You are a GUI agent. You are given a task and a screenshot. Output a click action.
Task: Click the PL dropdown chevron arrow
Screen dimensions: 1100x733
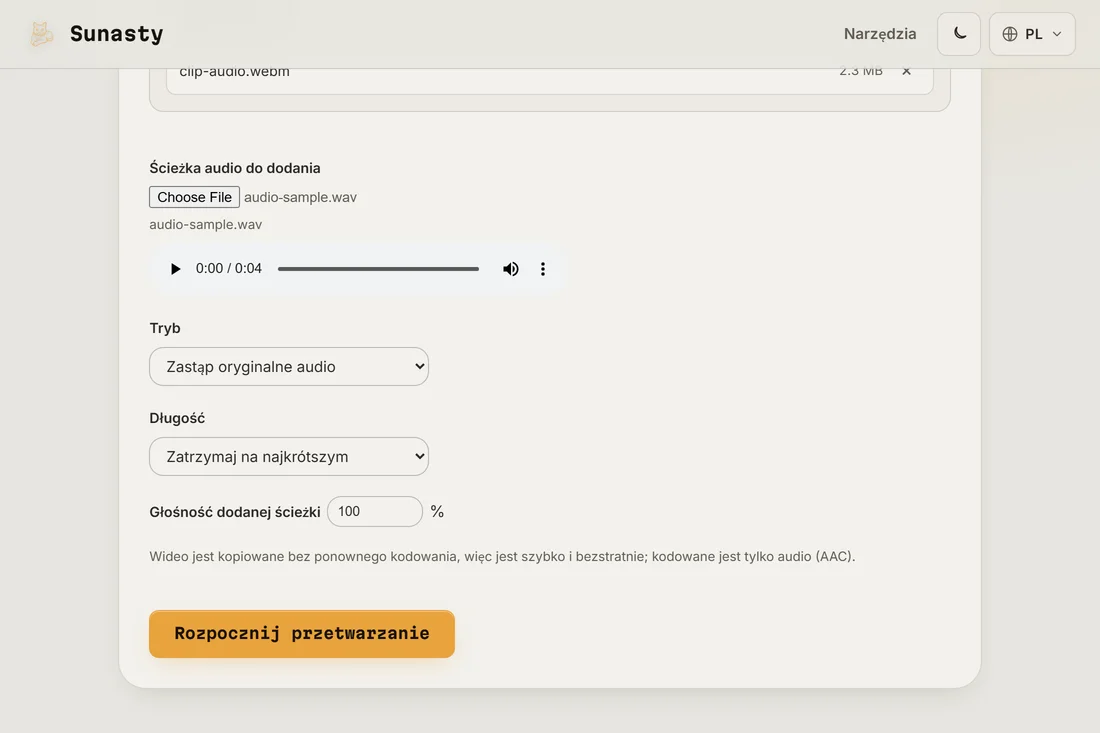coord(1057,34)
